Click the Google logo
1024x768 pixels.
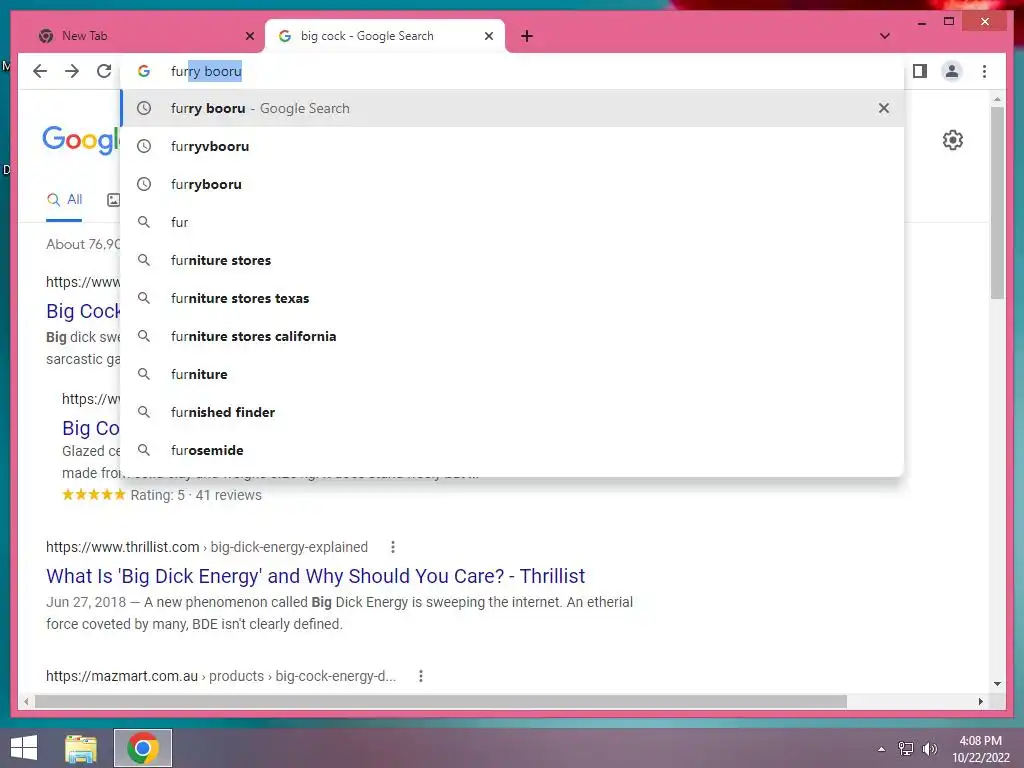[81, 140]
